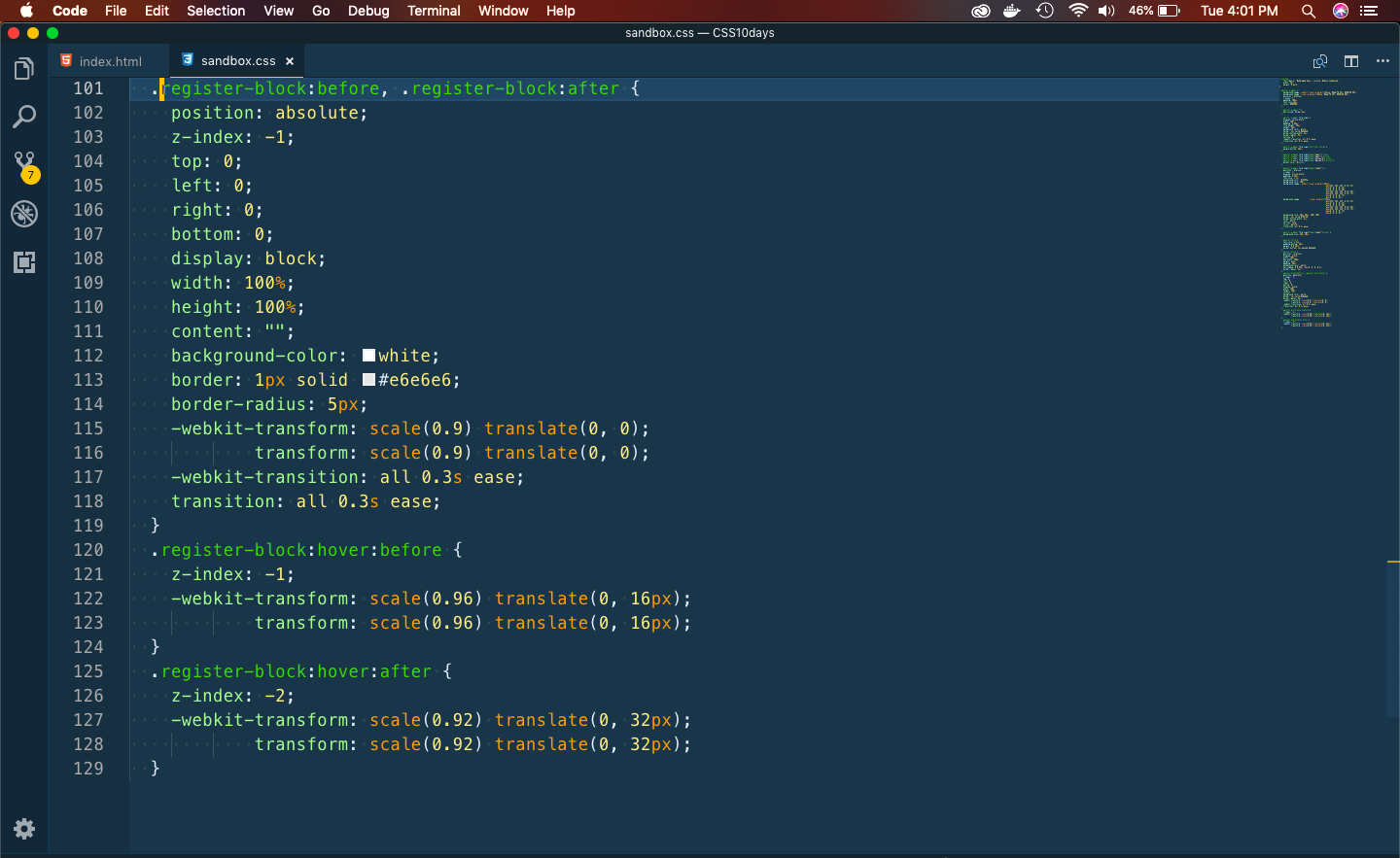Click 'z-index: -2;' on line 126
Viewport: 1400px width, 858px height.
232,696
